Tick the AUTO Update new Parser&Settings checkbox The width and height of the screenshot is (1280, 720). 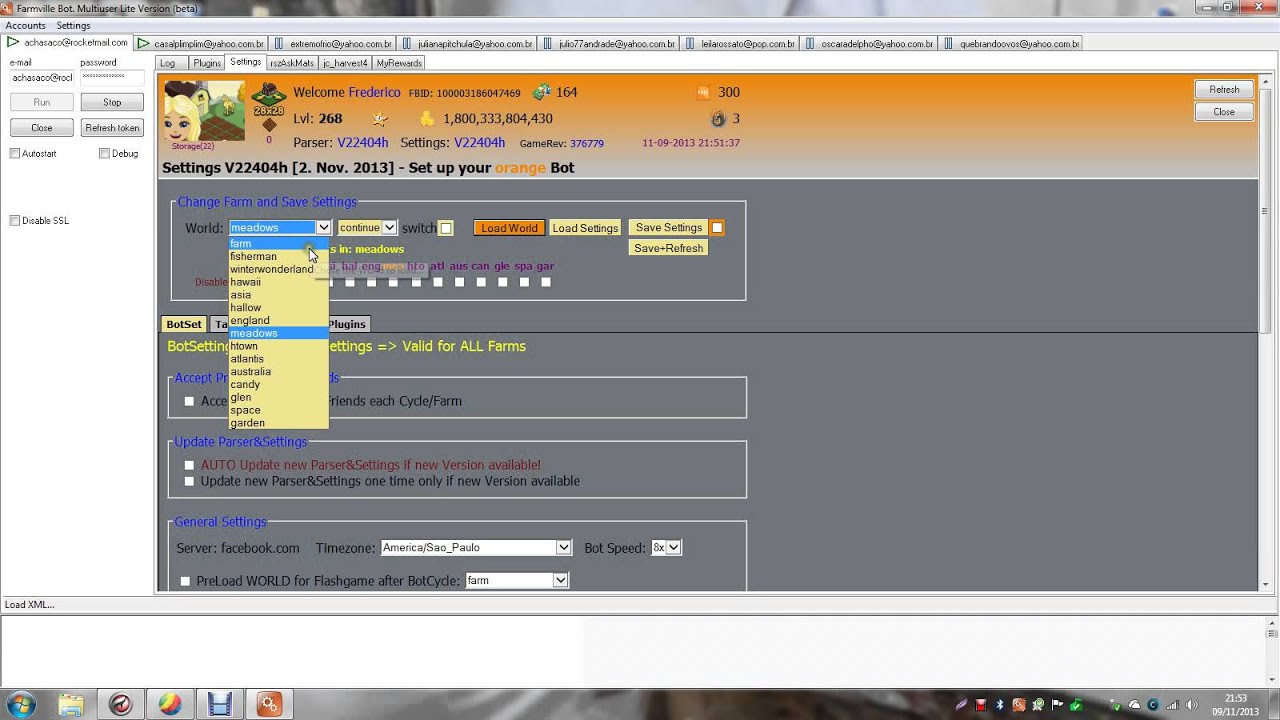pos(189,465)
